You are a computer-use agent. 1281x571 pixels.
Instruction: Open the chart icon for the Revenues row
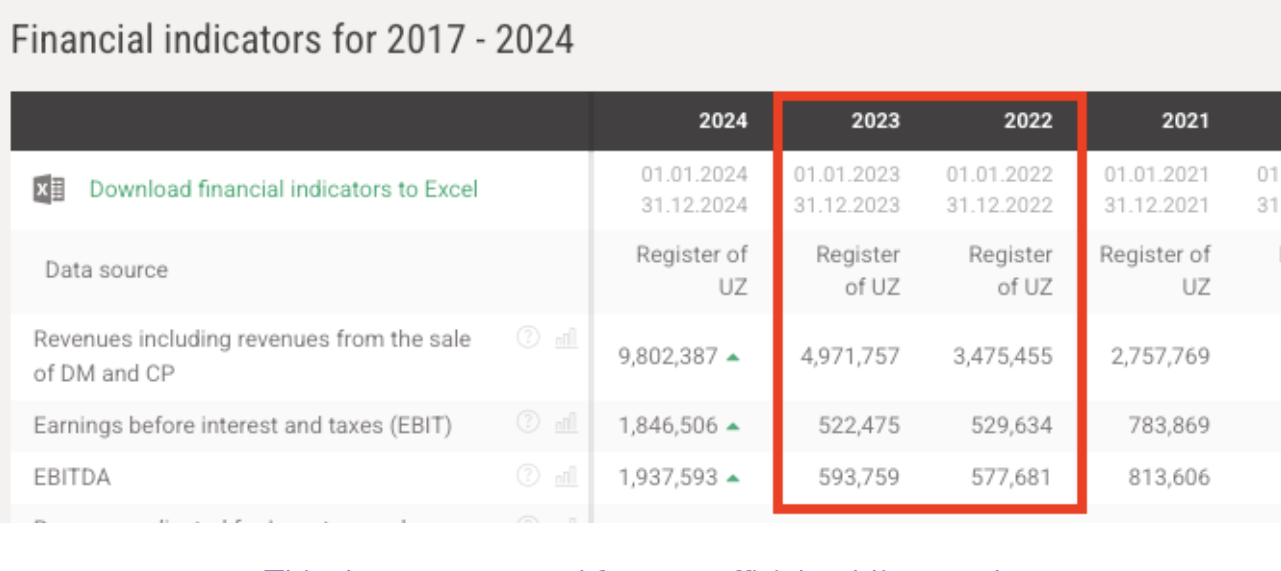point(566,339)
